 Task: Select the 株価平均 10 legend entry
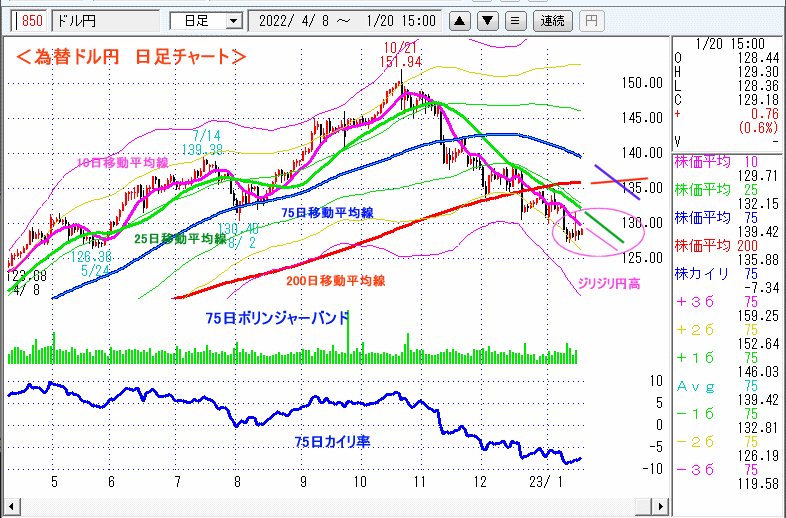728,161
